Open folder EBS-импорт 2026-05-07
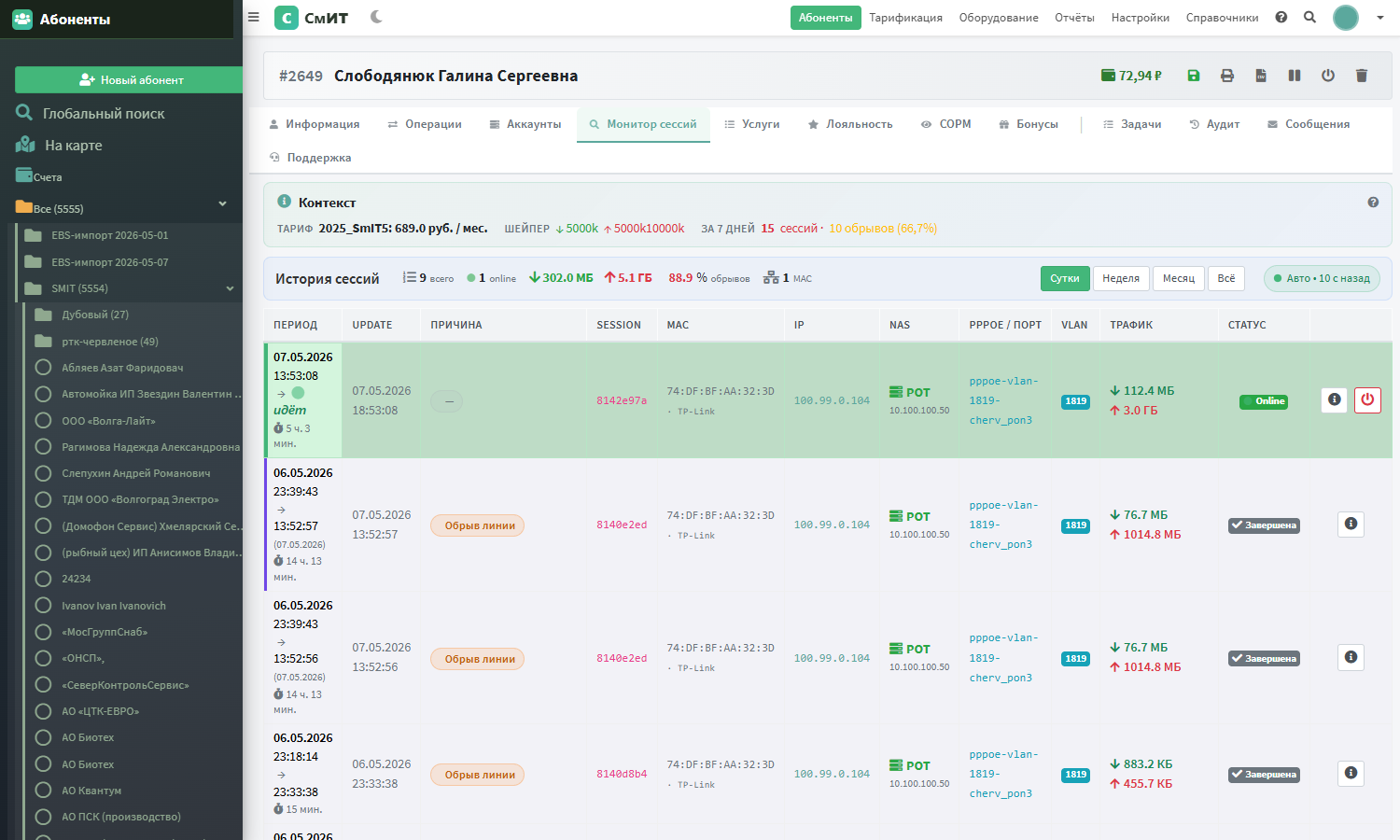The image size is (1400, 840). click(x=110, y=262)
